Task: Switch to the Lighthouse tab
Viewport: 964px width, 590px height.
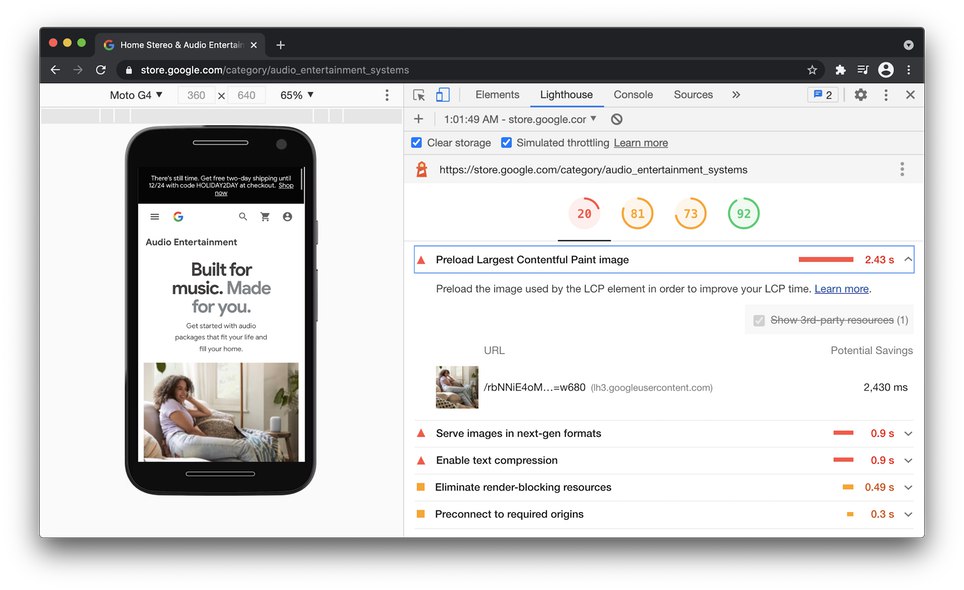Action: click(x=566, y=95)
